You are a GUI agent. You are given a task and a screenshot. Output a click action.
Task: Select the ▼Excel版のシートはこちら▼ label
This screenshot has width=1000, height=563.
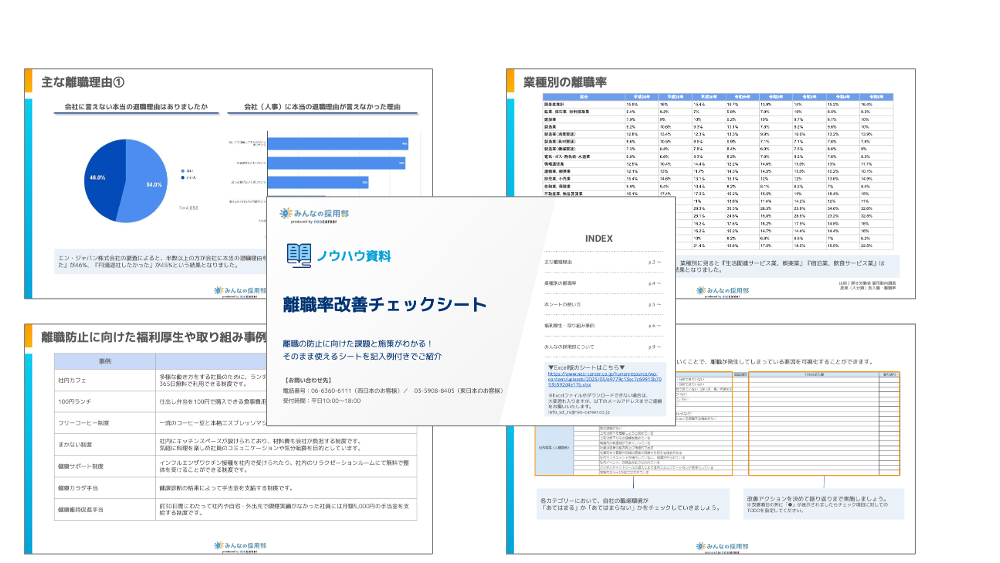click(x=586, y=368)
